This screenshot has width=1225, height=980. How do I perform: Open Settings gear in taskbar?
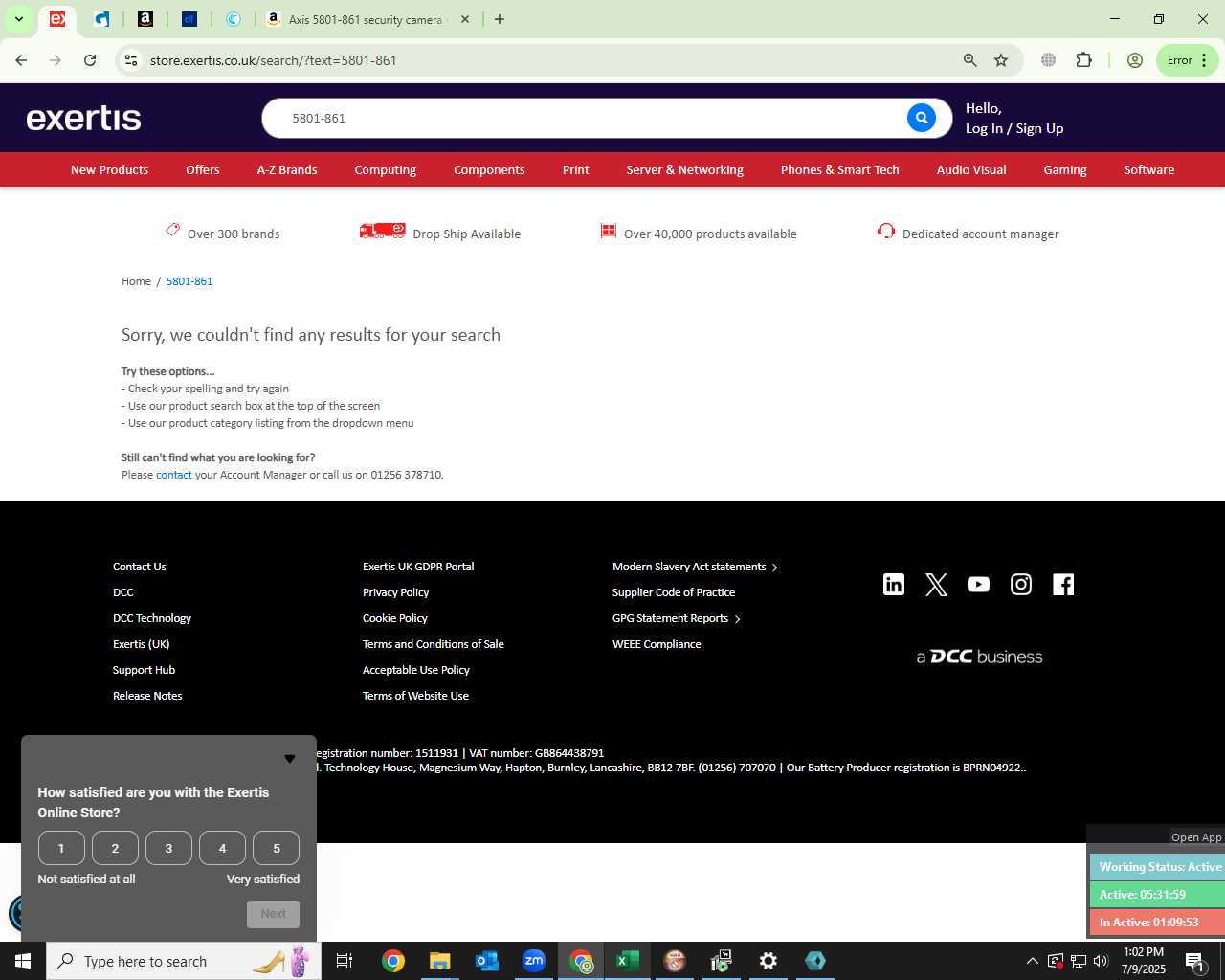pos(768,961)
